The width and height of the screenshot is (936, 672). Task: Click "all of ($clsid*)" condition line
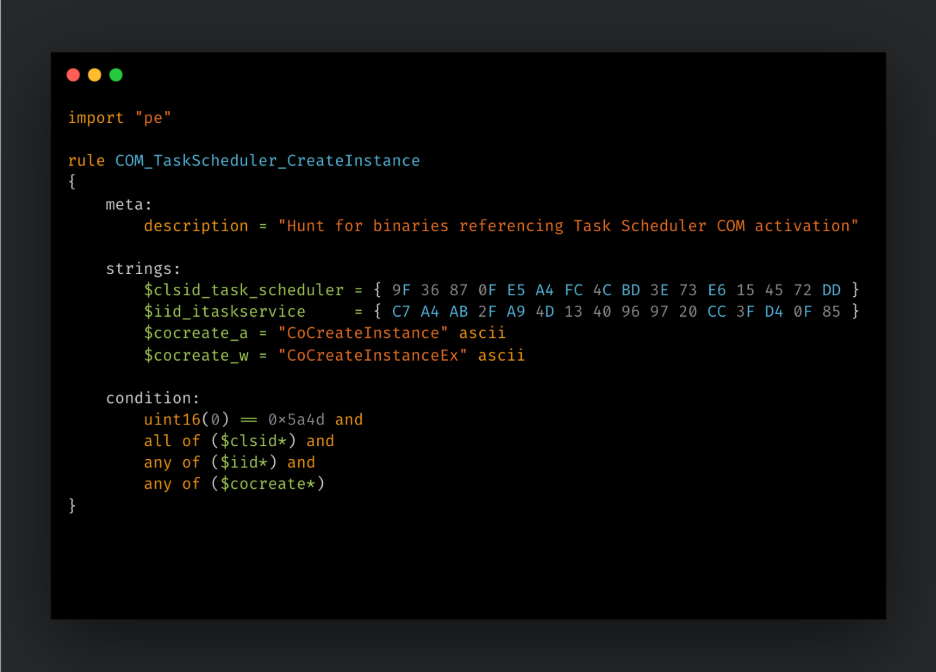pyautogui.click(x=239, y=441)
